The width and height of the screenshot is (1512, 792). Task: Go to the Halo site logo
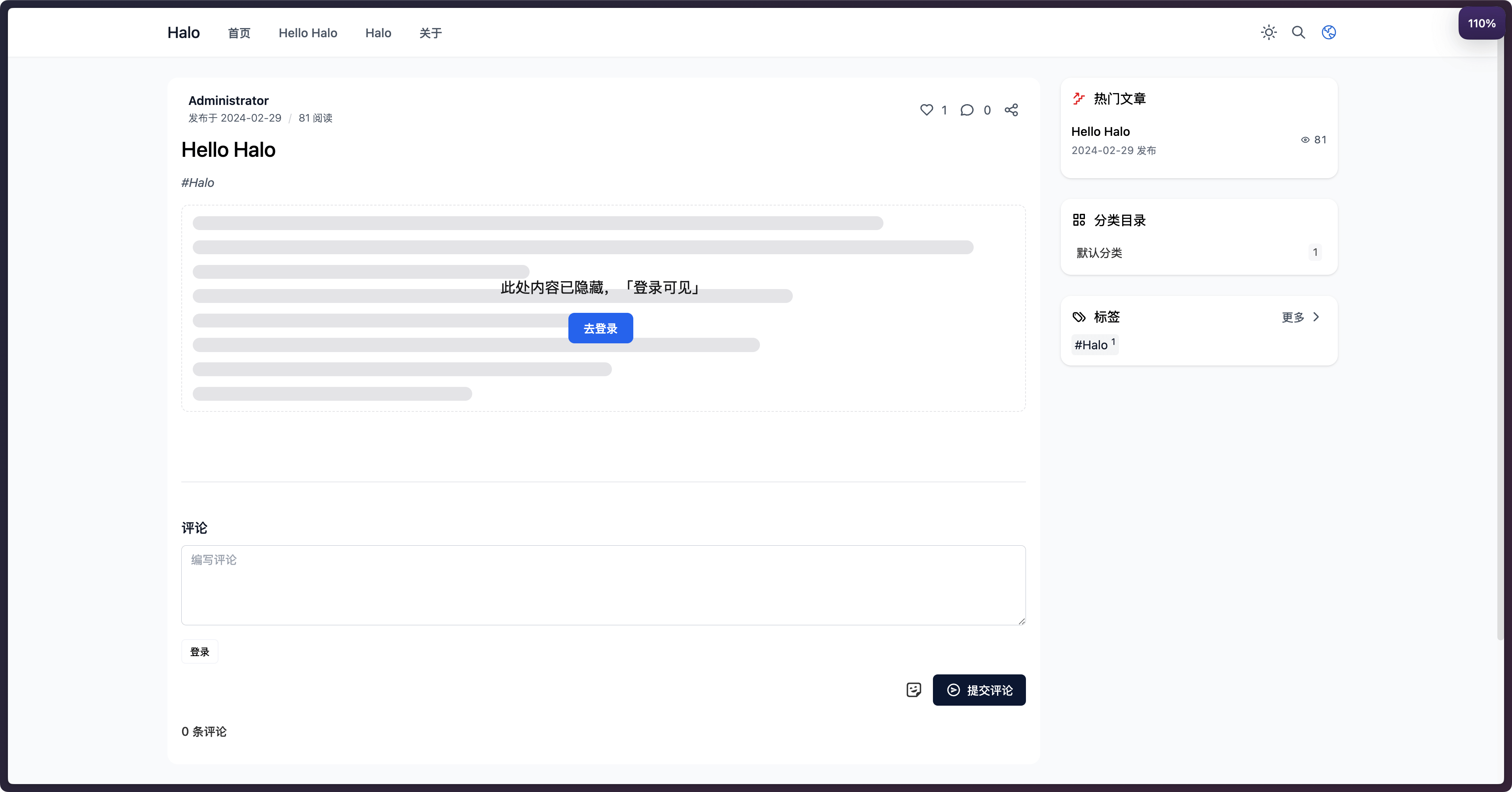point(184,33)
